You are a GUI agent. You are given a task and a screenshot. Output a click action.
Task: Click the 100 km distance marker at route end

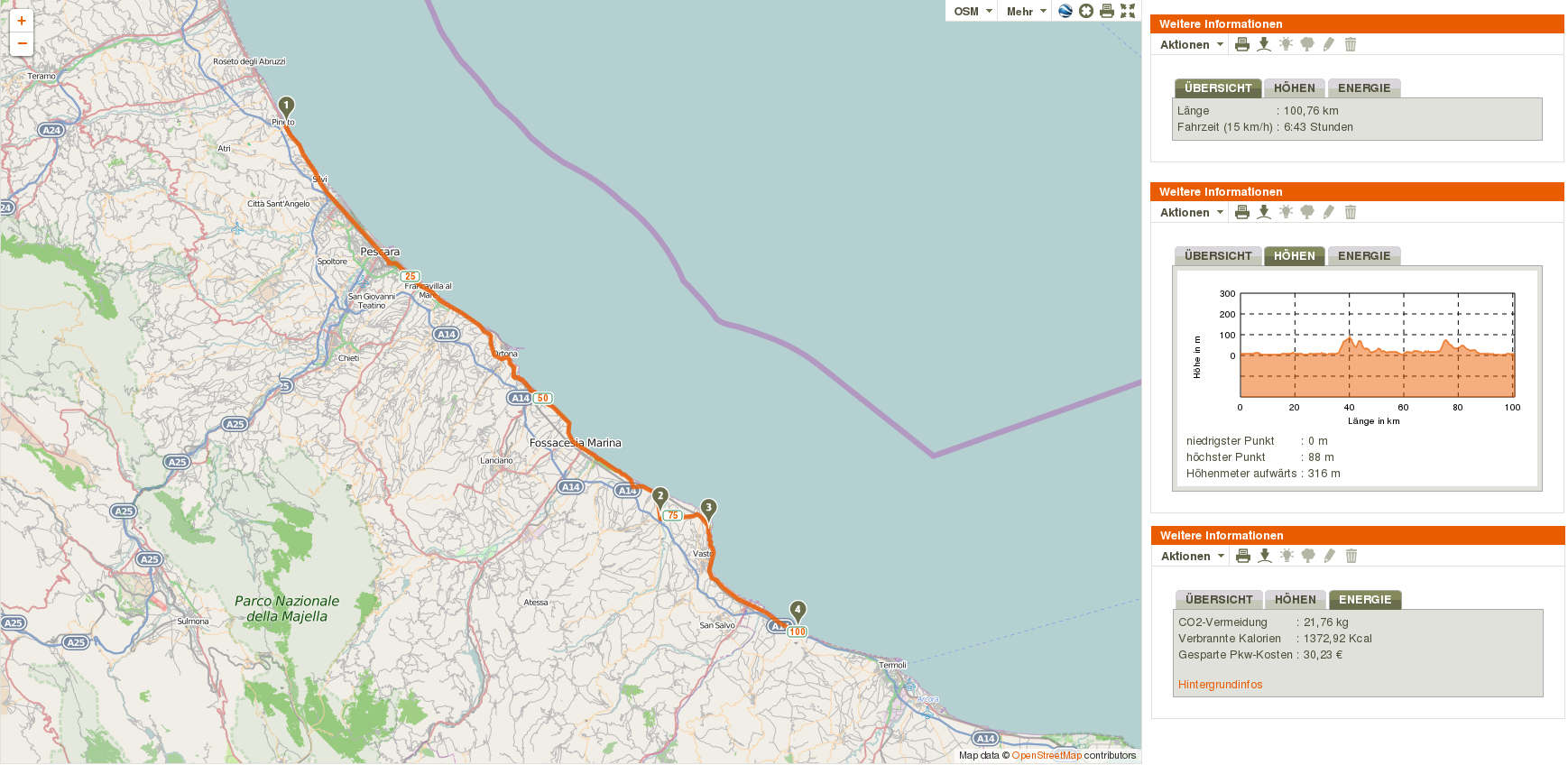798,631
